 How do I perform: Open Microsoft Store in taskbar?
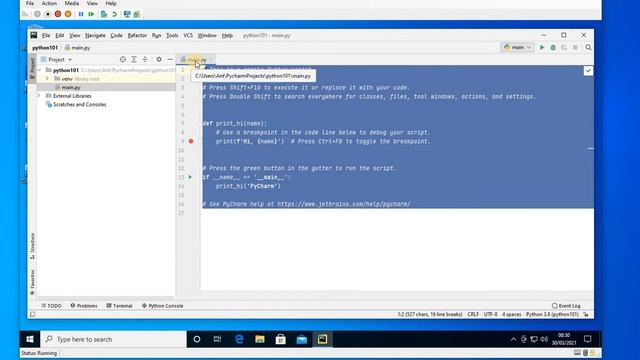(x=281, y=339)
